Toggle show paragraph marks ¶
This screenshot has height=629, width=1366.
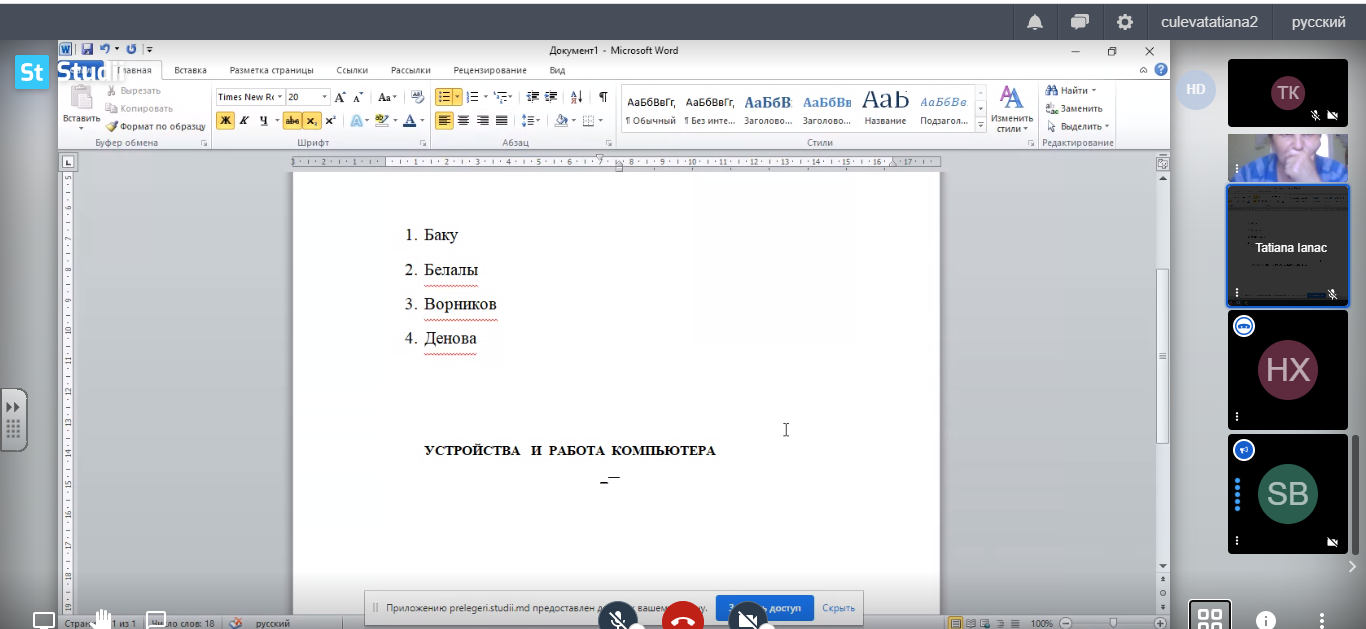(x=603, y=97)
